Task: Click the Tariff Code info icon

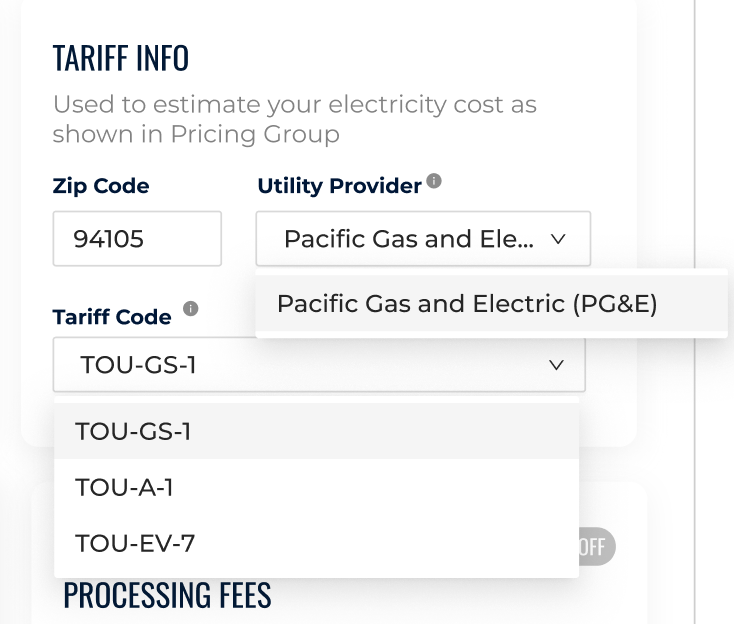Action: pos(191,308)
